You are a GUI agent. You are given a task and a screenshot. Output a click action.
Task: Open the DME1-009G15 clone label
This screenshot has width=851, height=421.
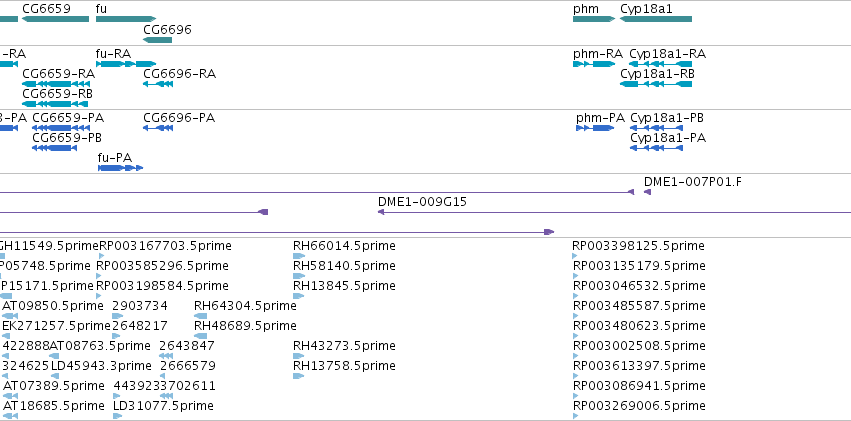click(x=422, y=202)
